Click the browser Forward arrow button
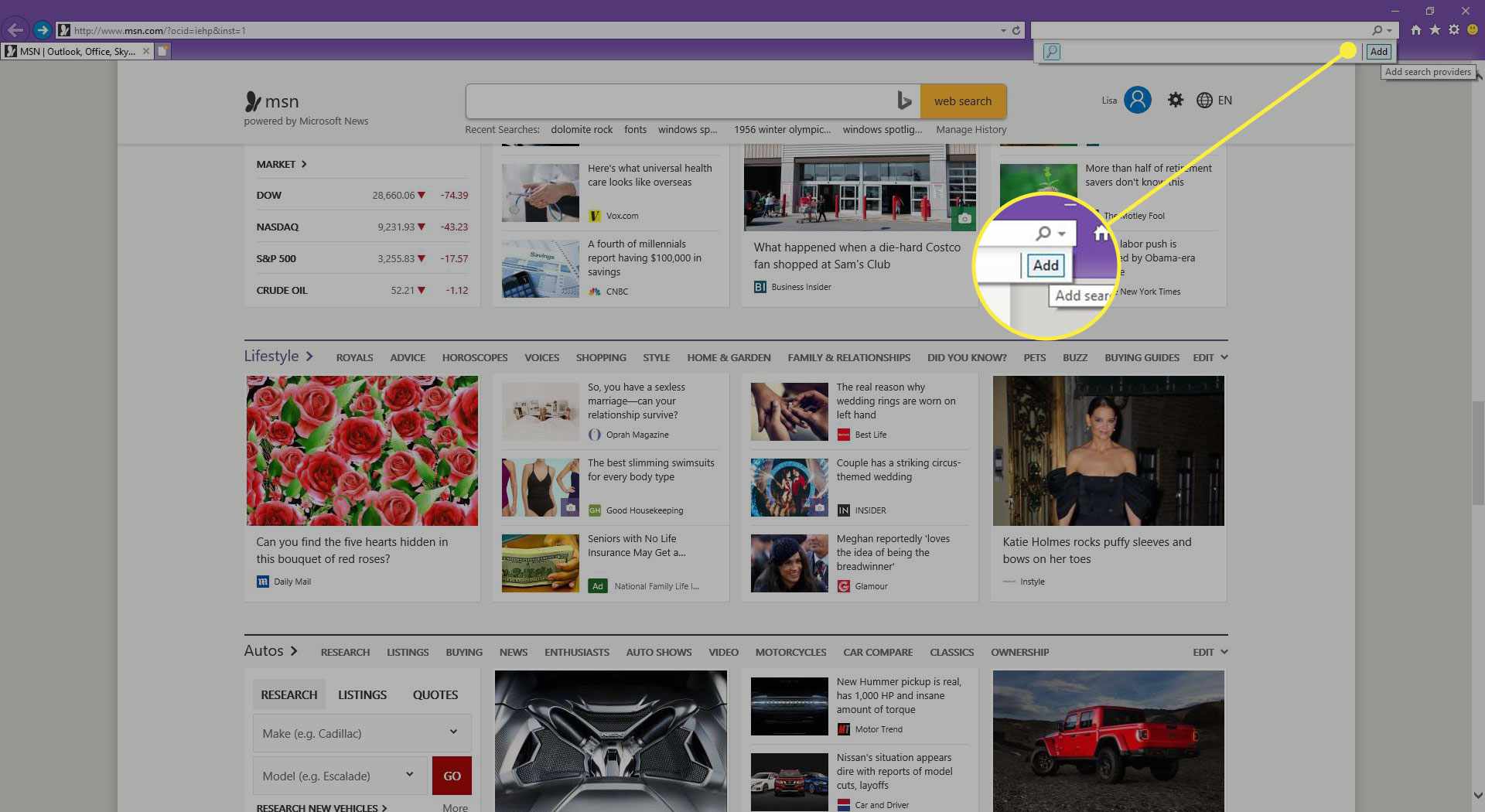Screen dimensions: 1485x812 coord(43,30)
